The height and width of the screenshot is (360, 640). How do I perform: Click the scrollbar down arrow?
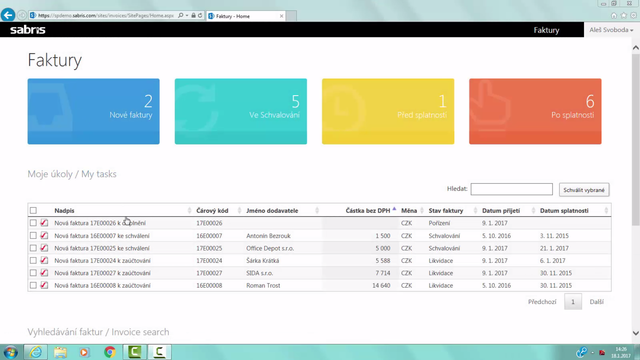[636, 333]
